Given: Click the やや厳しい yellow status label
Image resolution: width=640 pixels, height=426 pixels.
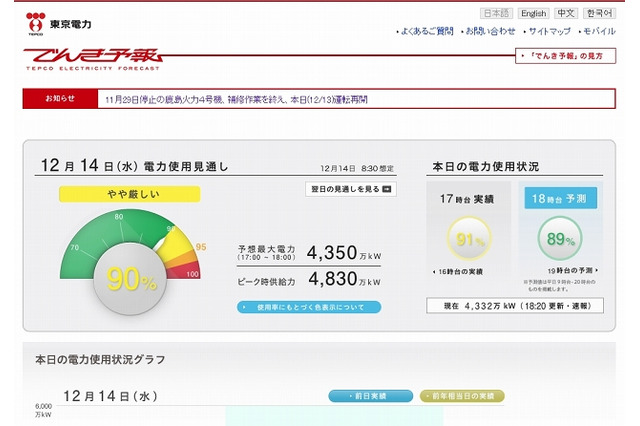Looking at the screenshot, I should pyautogui.click(x=130, y=194).
